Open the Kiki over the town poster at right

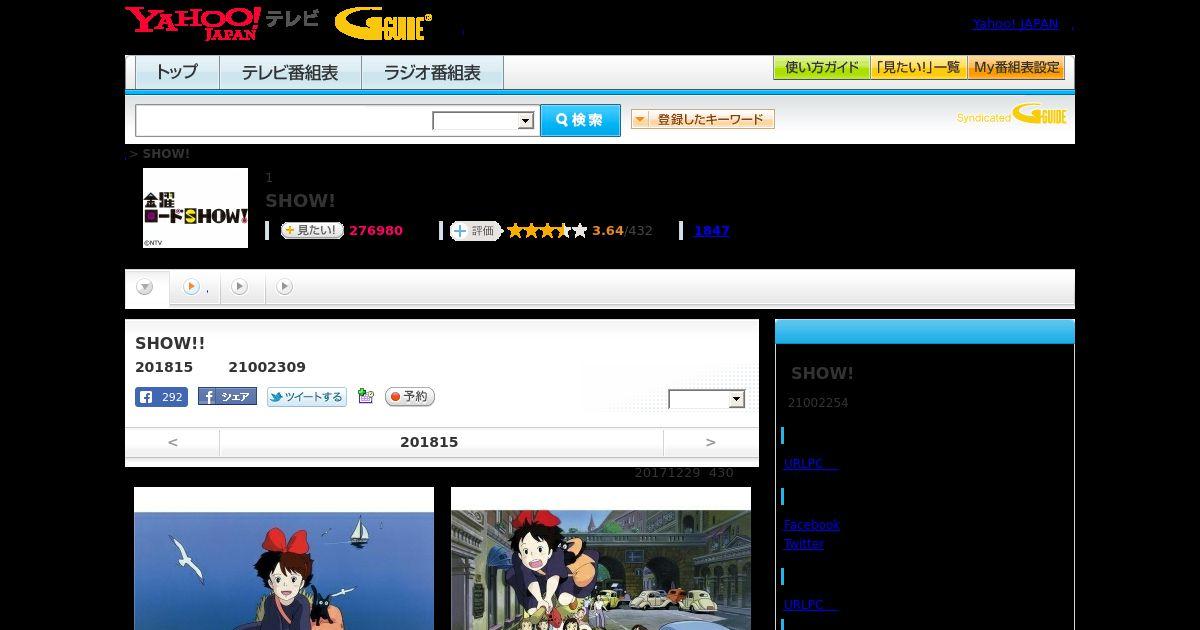point(601,558)
